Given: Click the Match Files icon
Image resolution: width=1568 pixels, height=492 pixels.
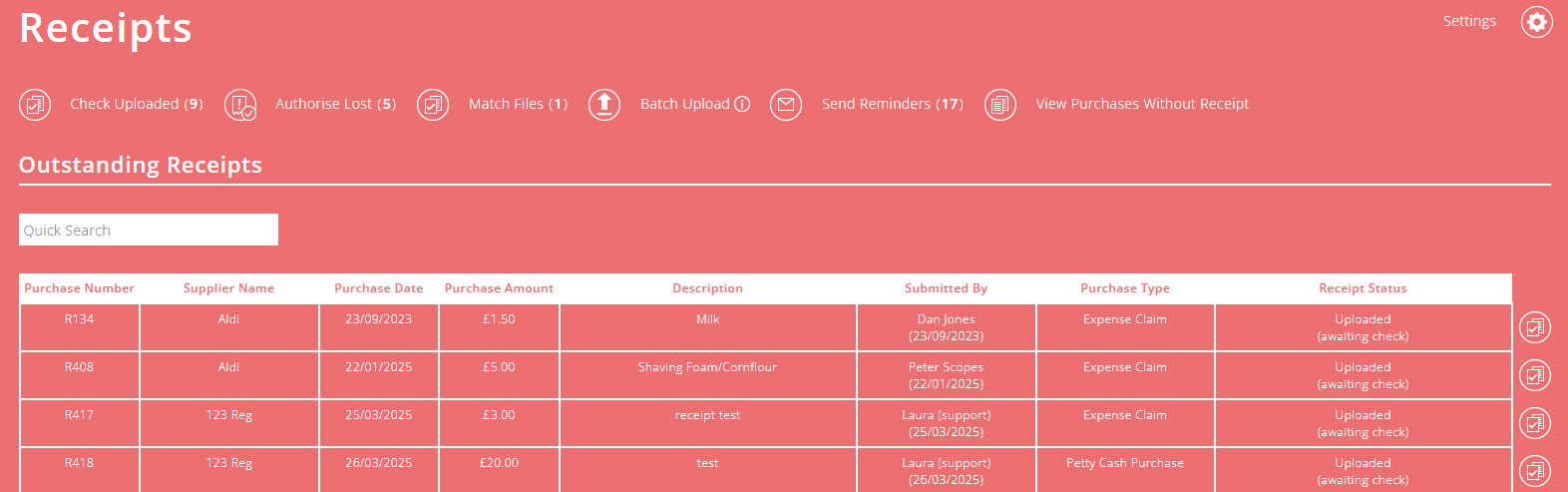Looking at the screenshot, I should tap(432, 104).
